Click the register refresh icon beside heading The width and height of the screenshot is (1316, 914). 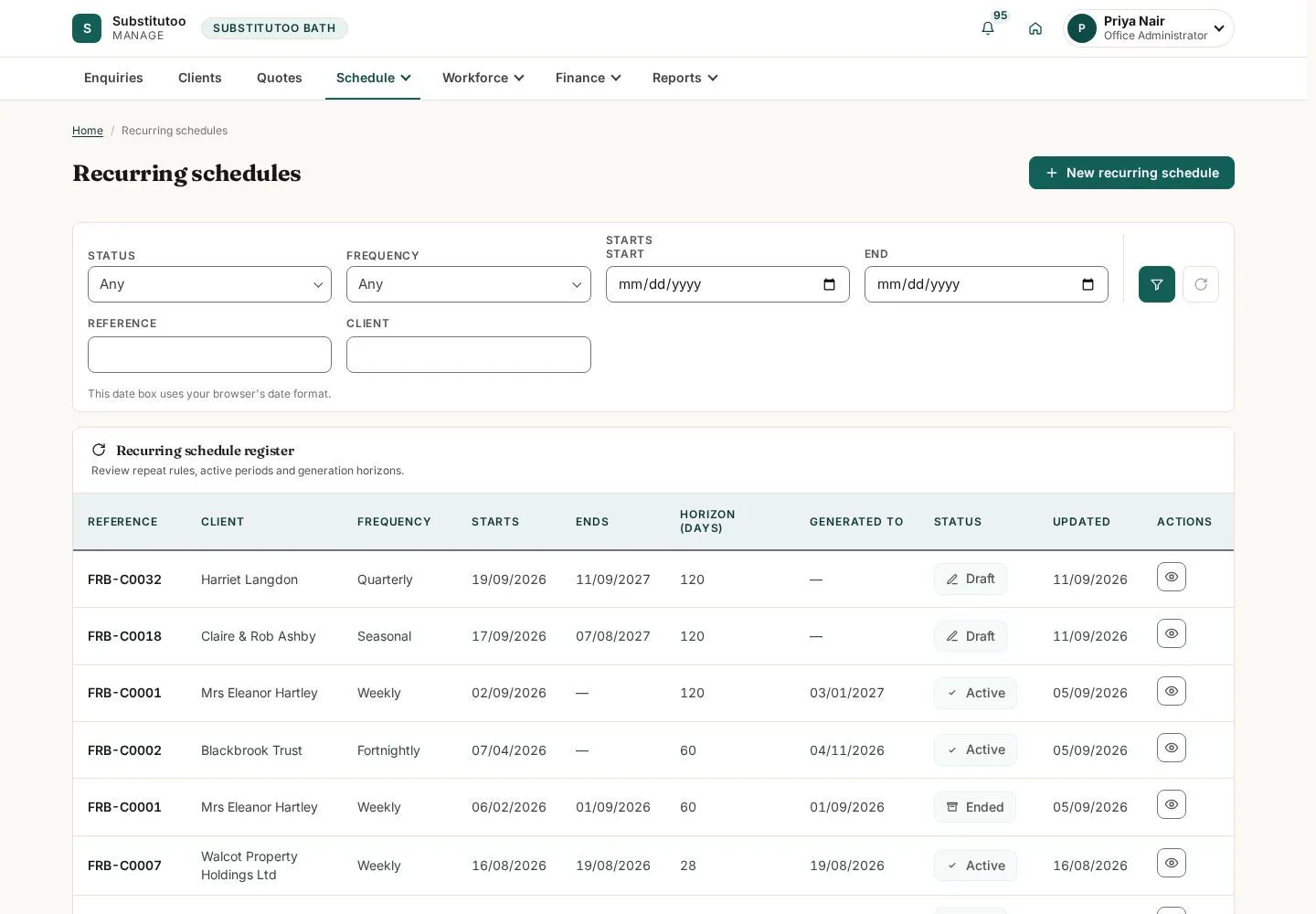(x=99, y=450)
